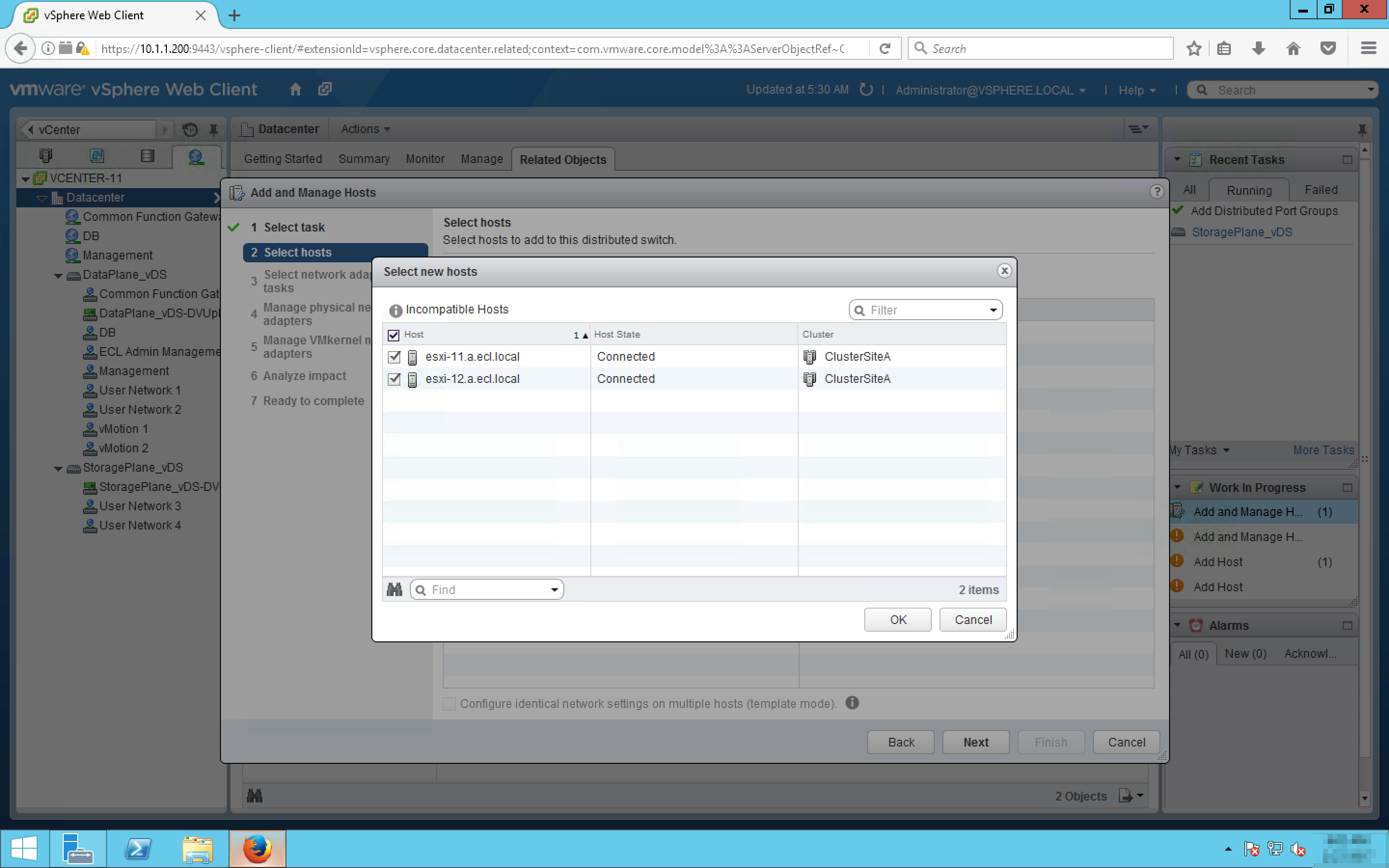Click the refresh icon beside Updated time
The width and height of the screenshot is (1389, 868).
(x=866, y=90)
